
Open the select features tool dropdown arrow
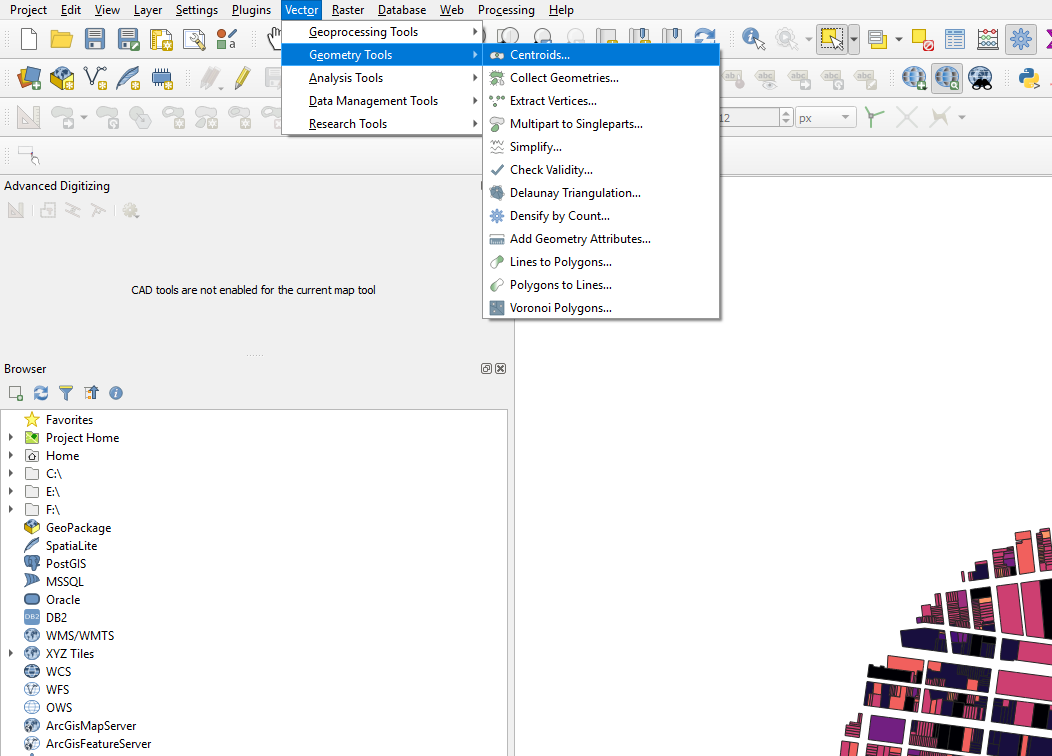click(853, 39)
